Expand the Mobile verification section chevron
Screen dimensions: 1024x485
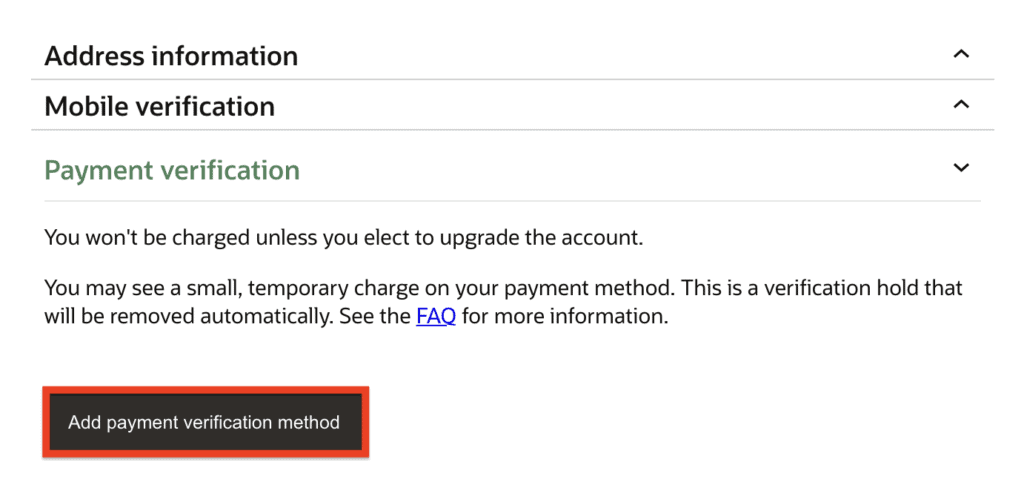961,104
